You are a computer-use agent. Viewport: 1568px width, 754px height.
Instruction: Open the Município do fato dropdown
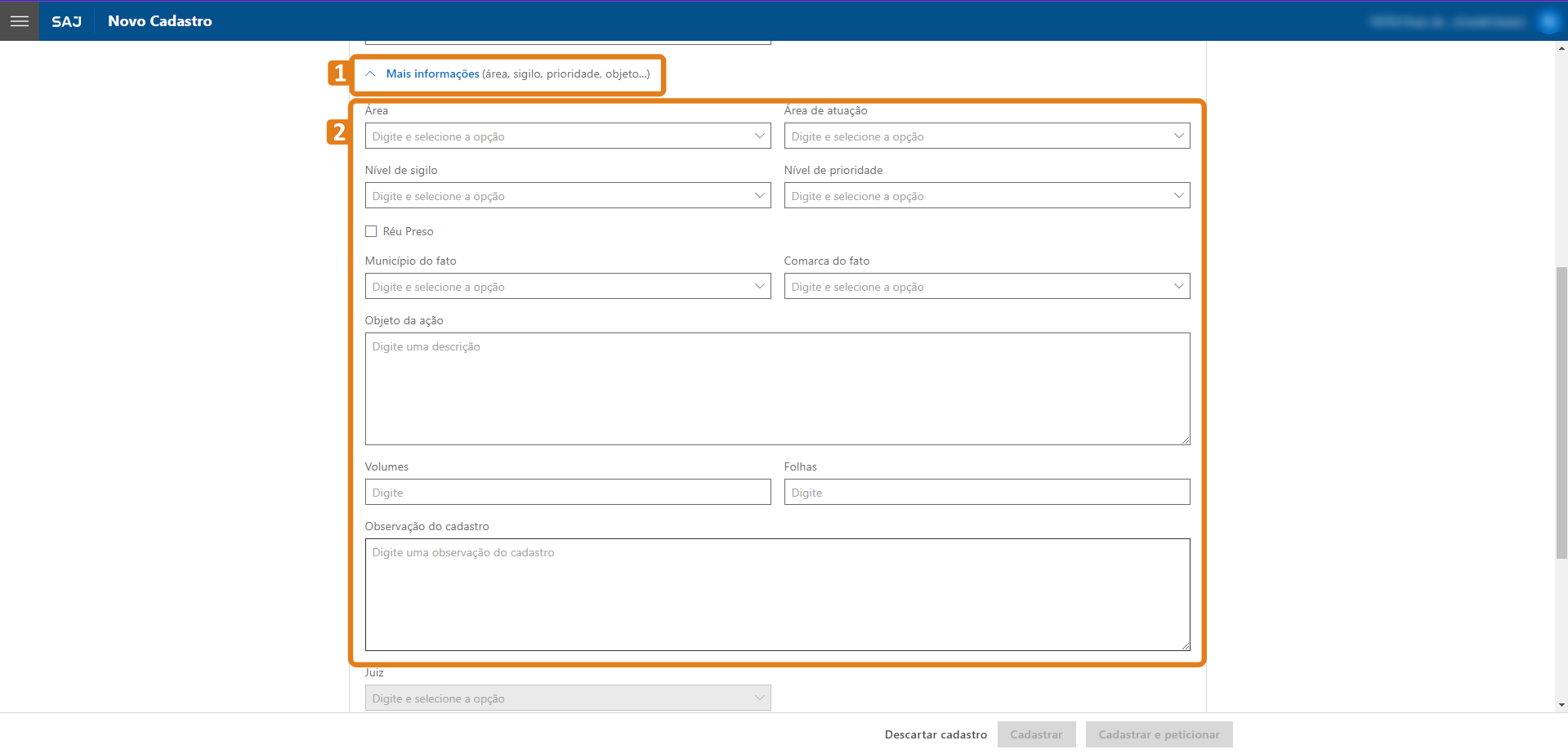point(568,287)
